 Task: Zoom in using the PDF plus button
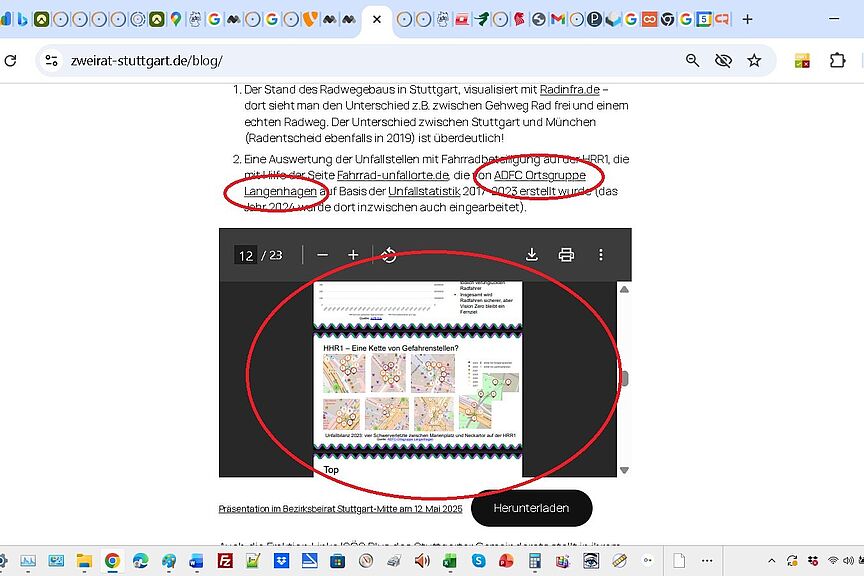point(353,255)
